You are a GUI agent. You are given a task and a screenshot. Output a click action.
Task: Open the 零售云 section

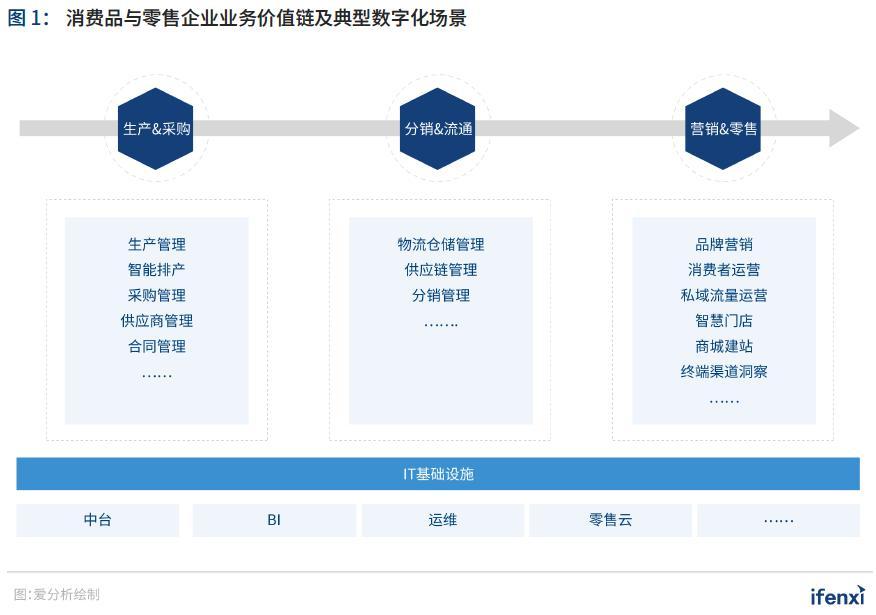(x=611, y=520)
